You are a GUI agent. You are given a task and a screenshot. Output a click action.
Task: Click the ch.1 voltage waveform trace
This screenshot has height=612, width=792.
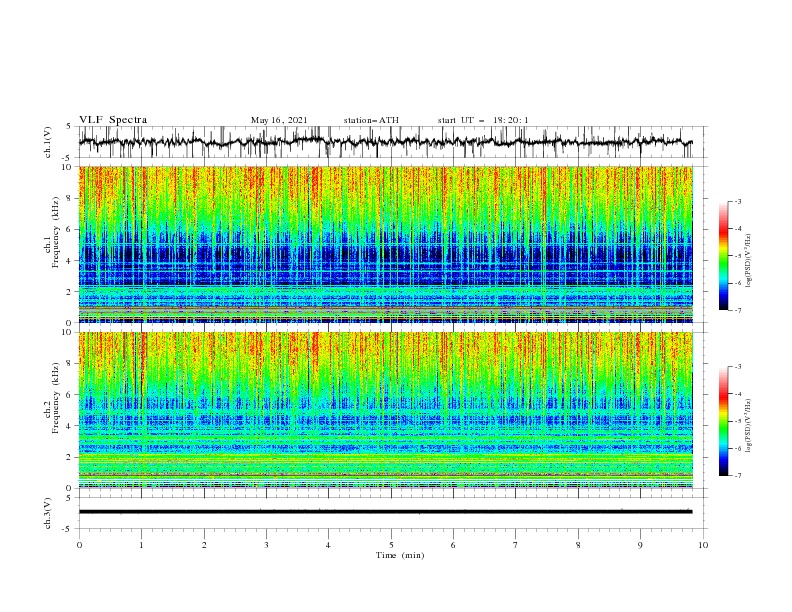(385, 142)
